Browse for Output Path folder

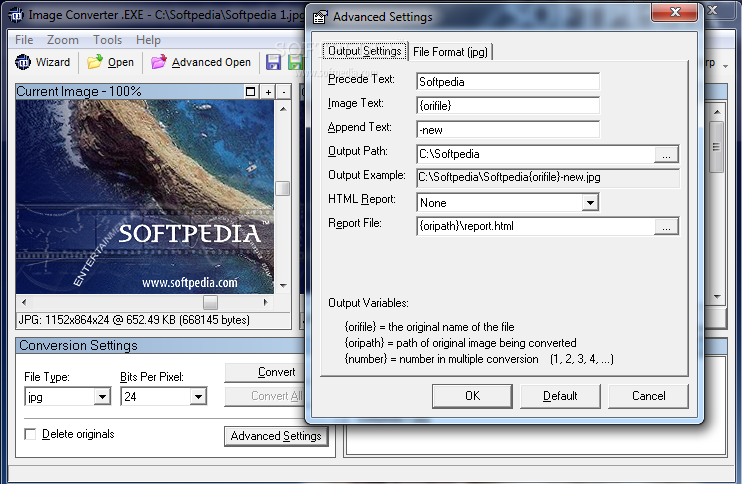(666, 154)
